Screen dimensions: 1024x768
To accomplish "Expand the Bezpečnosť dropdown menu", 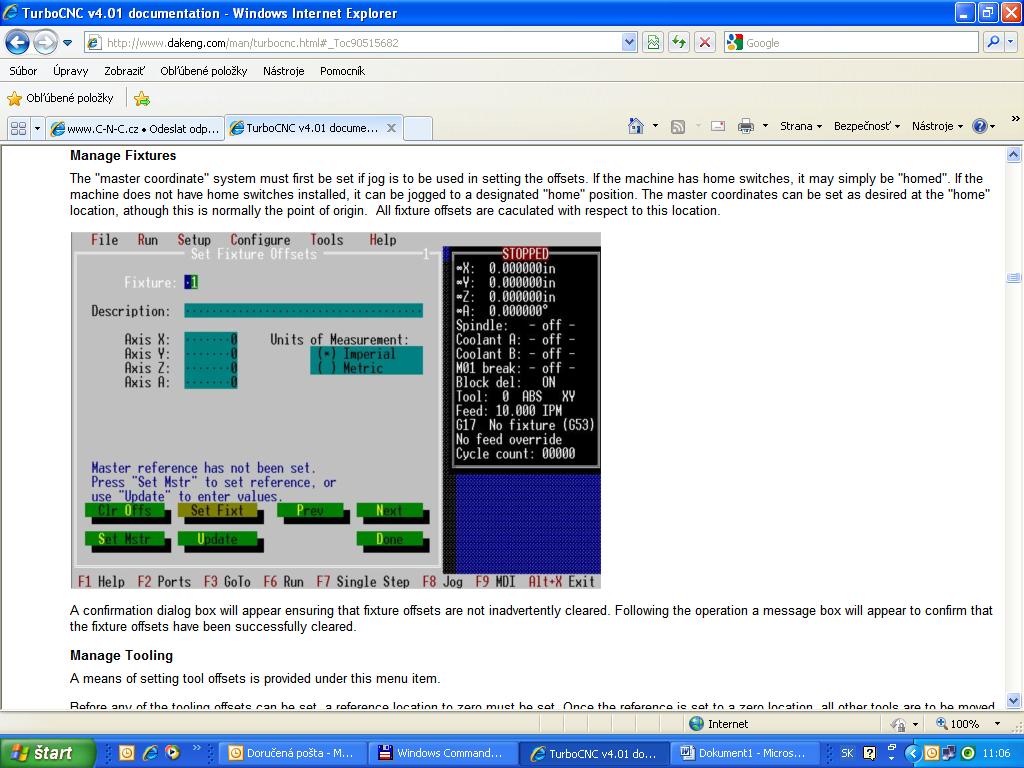I will tap(866, 126).
